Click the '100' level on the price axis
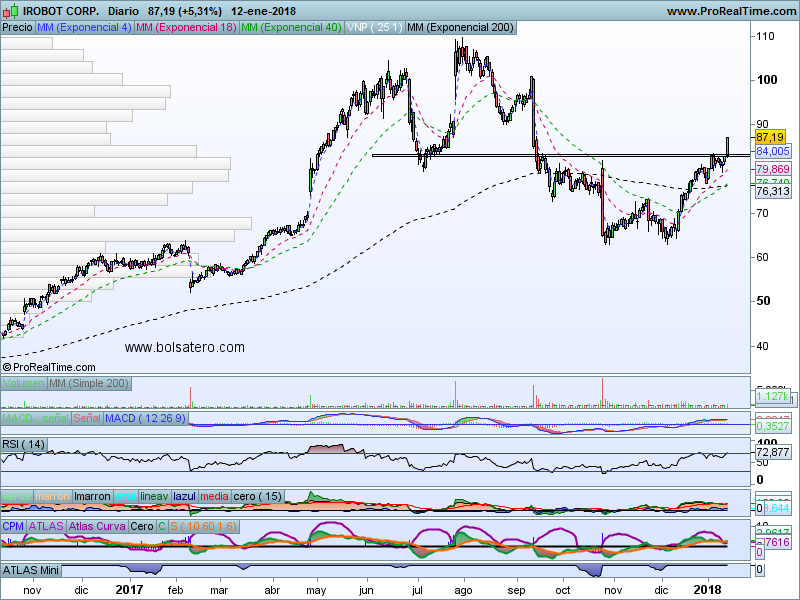Image resolution: width=800 pixels, height=600 pixels. point(767,80)
